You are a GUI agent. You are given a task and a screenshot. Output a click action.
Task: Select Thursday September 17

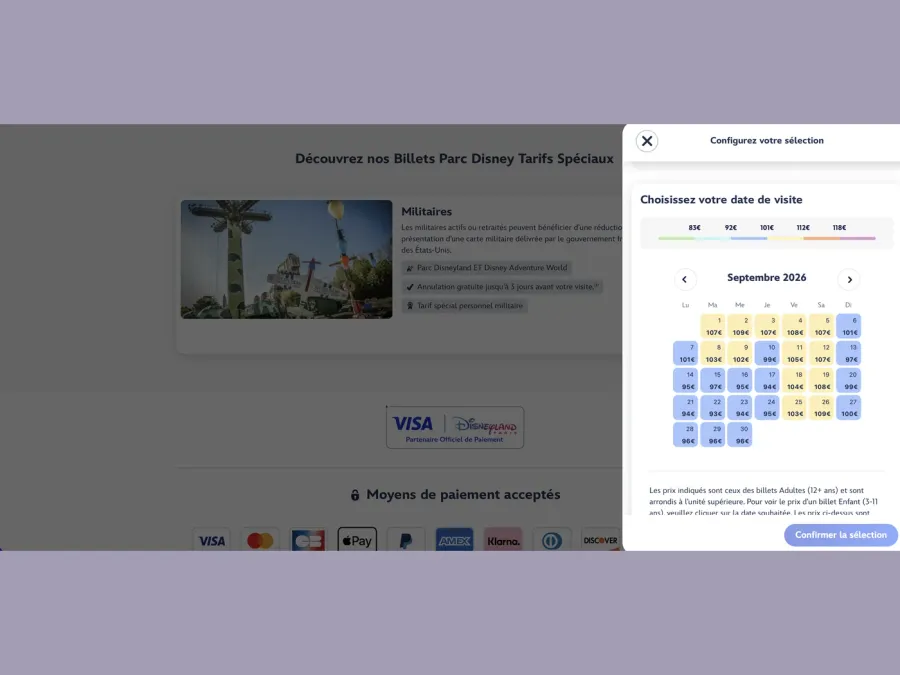767,381
